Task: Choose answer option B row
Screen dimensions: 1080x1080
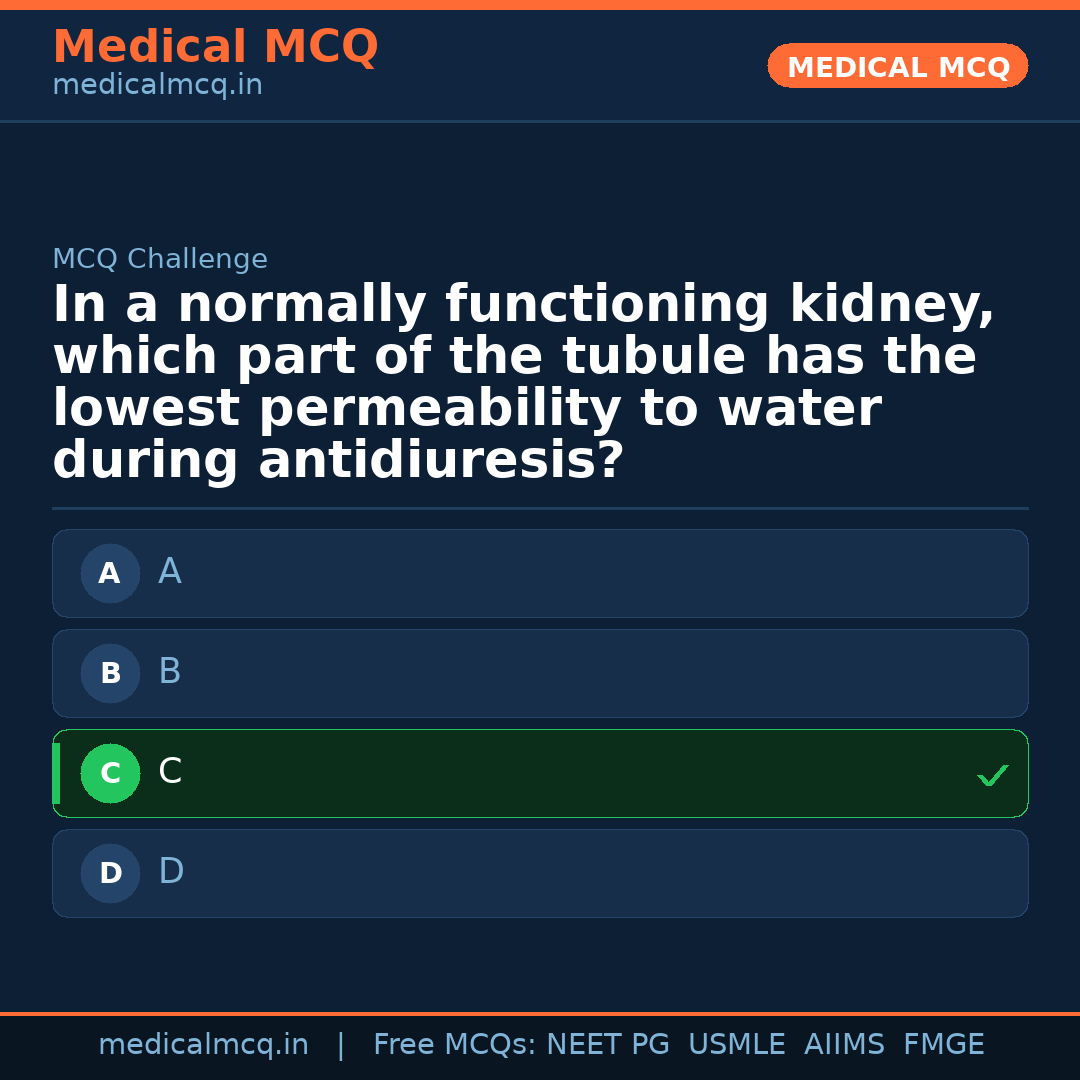Action: click(x=540, y=674)
